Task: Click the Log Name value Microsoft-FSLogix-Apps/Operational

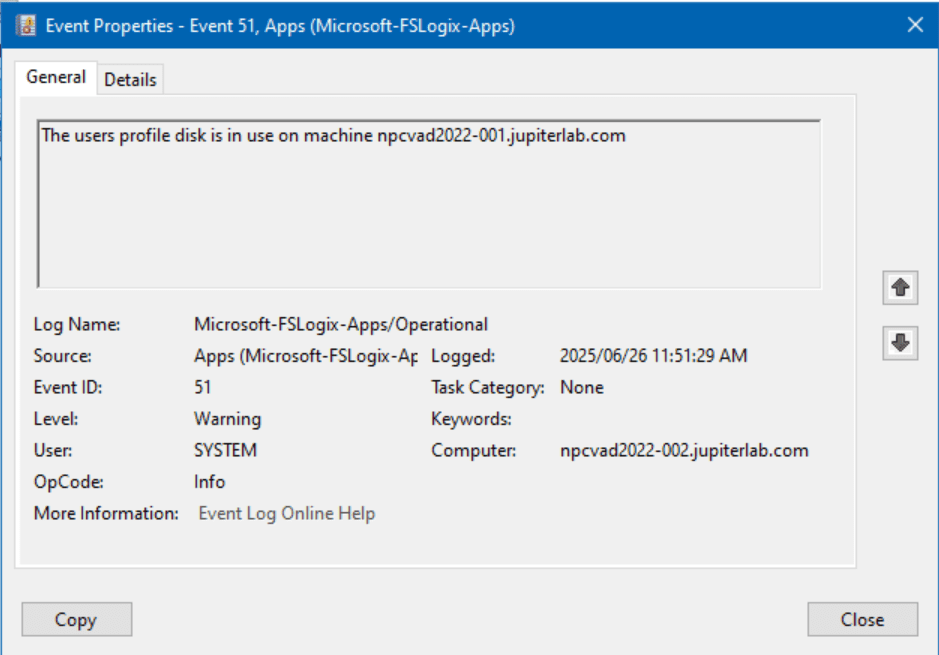Action: (340, 324)
